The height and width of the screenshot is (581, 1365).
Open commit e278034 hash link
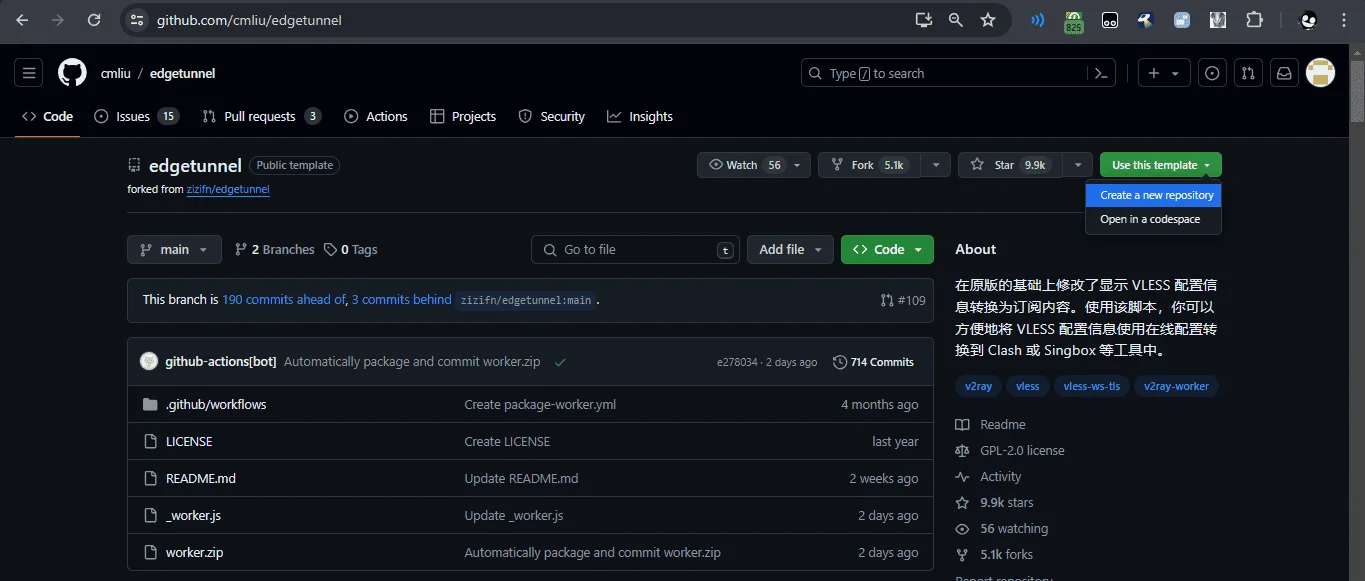point(737,362)
